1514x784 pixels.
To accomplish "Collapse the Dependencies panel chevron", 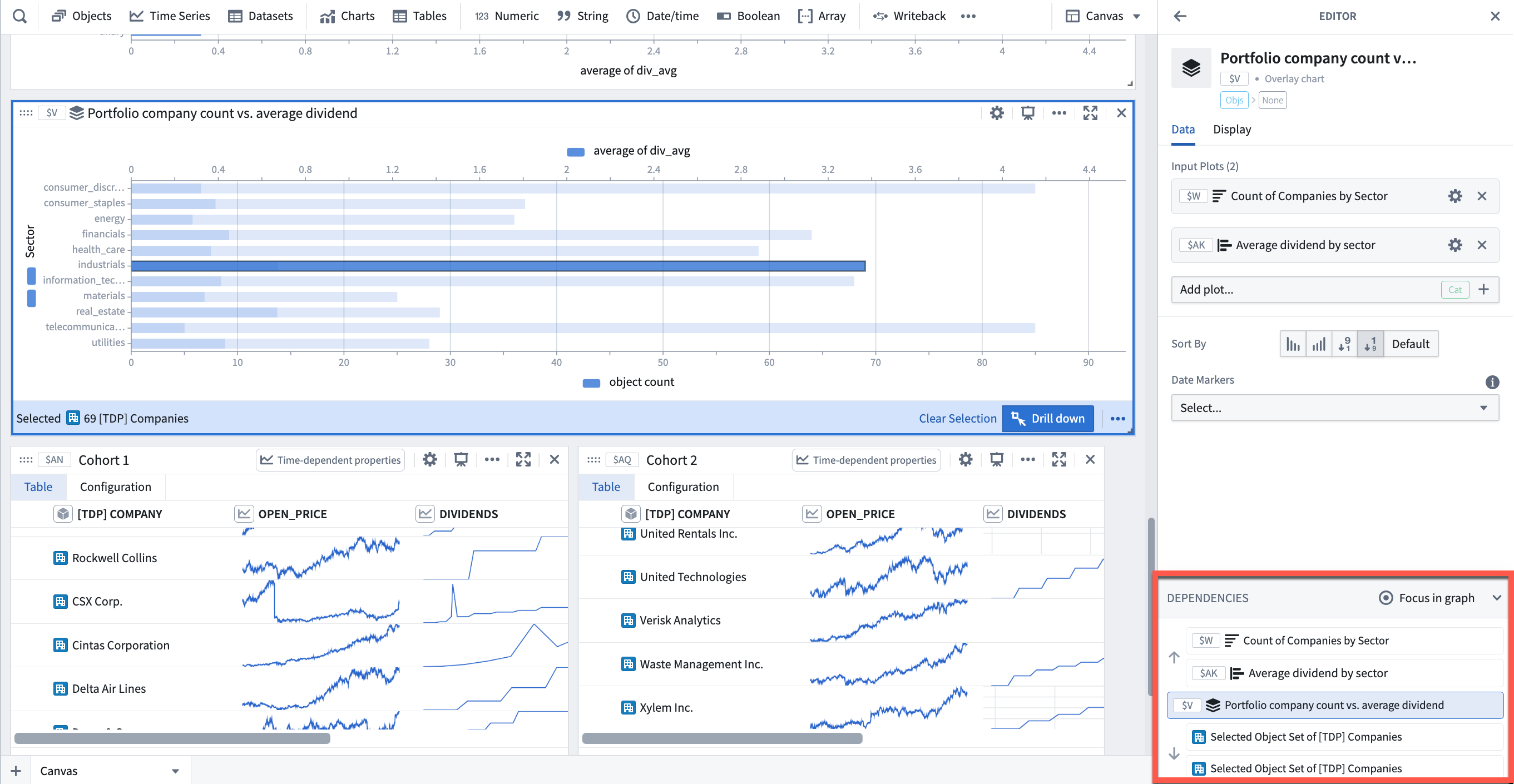I will click(1496, 598).
